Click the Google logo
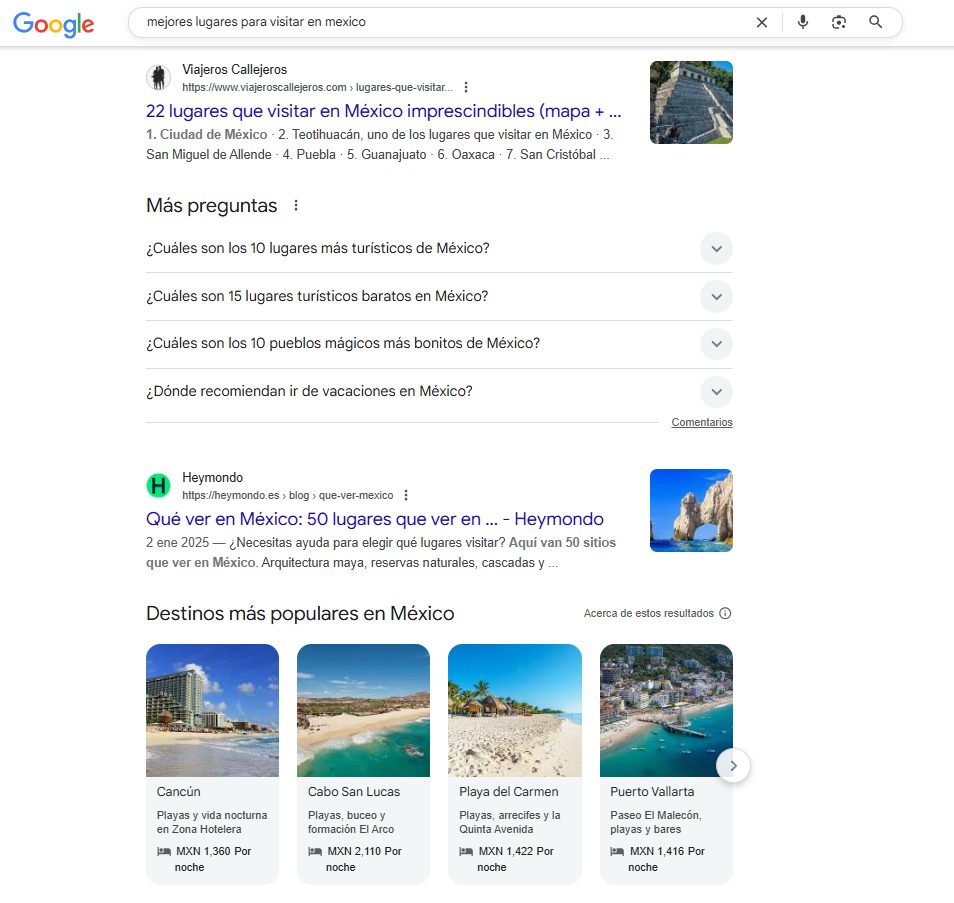Screen dimensions: 954x903 point(54,24)
